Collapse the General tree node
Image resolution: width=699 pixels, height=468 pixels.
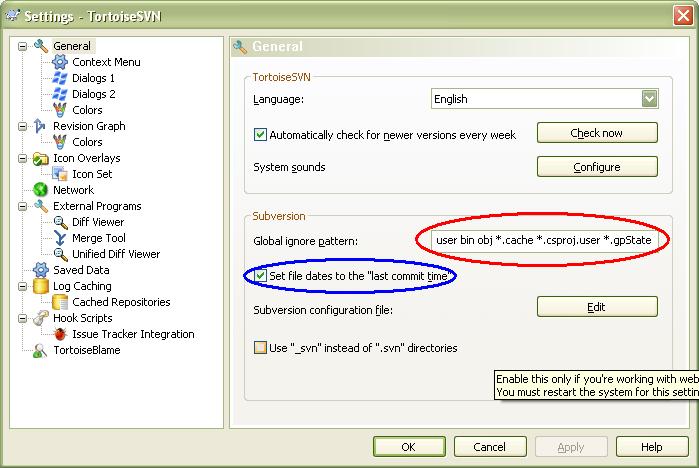tap(22, 46)
